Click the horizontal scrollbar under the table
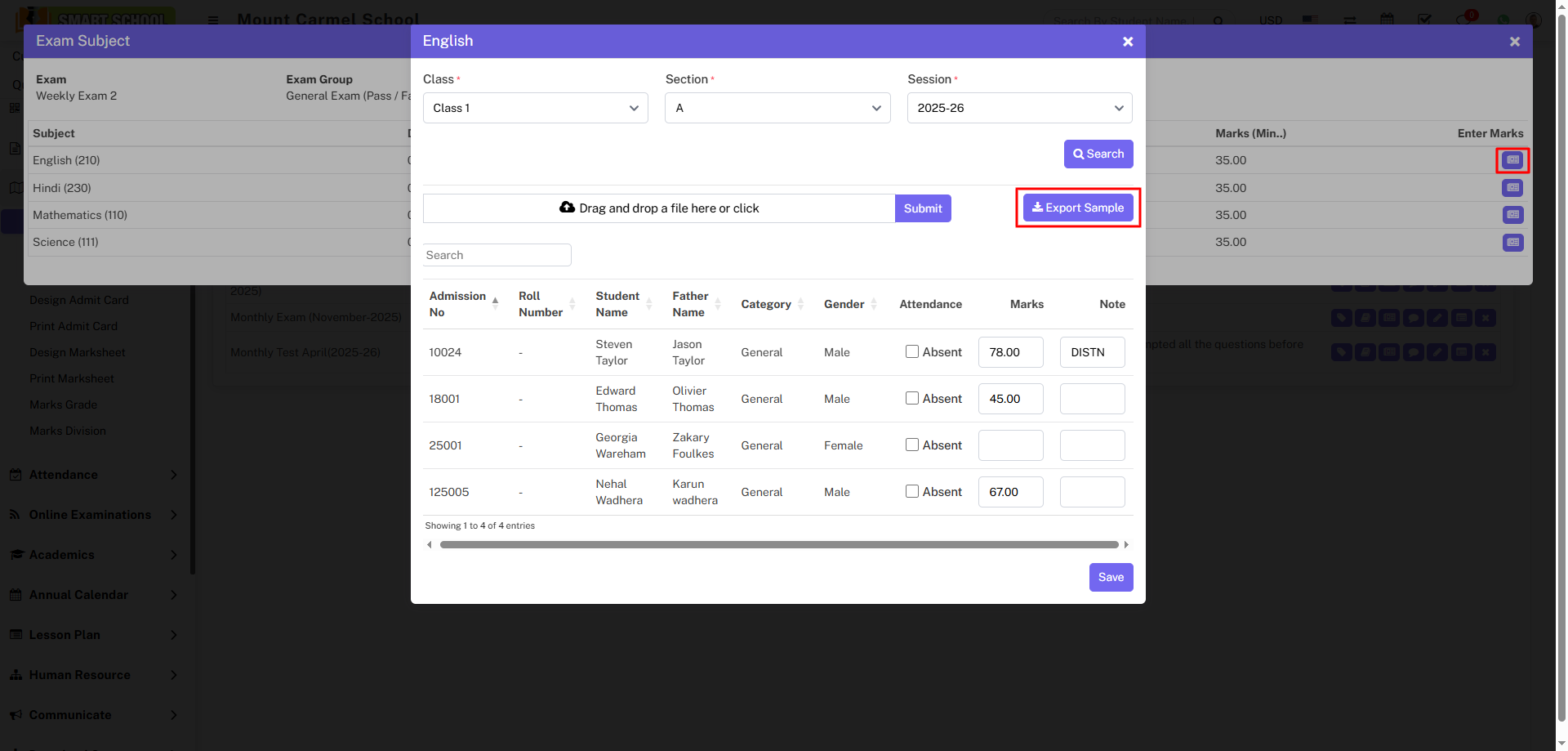This screenshot has width=1568, height=751. pyautogui.click(x=778, y=545)
